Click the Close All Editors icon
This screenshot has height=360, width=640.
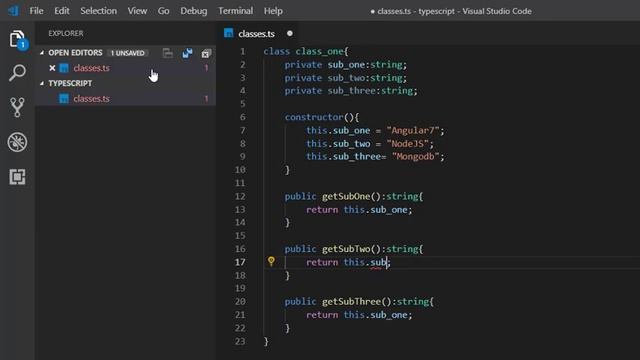coord(206,53)
